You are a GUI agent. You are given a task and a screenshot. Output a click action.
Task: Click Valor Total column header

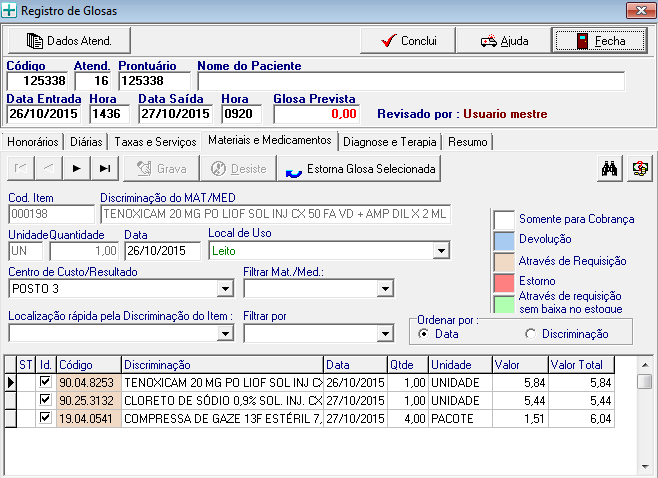click(581, 365)
